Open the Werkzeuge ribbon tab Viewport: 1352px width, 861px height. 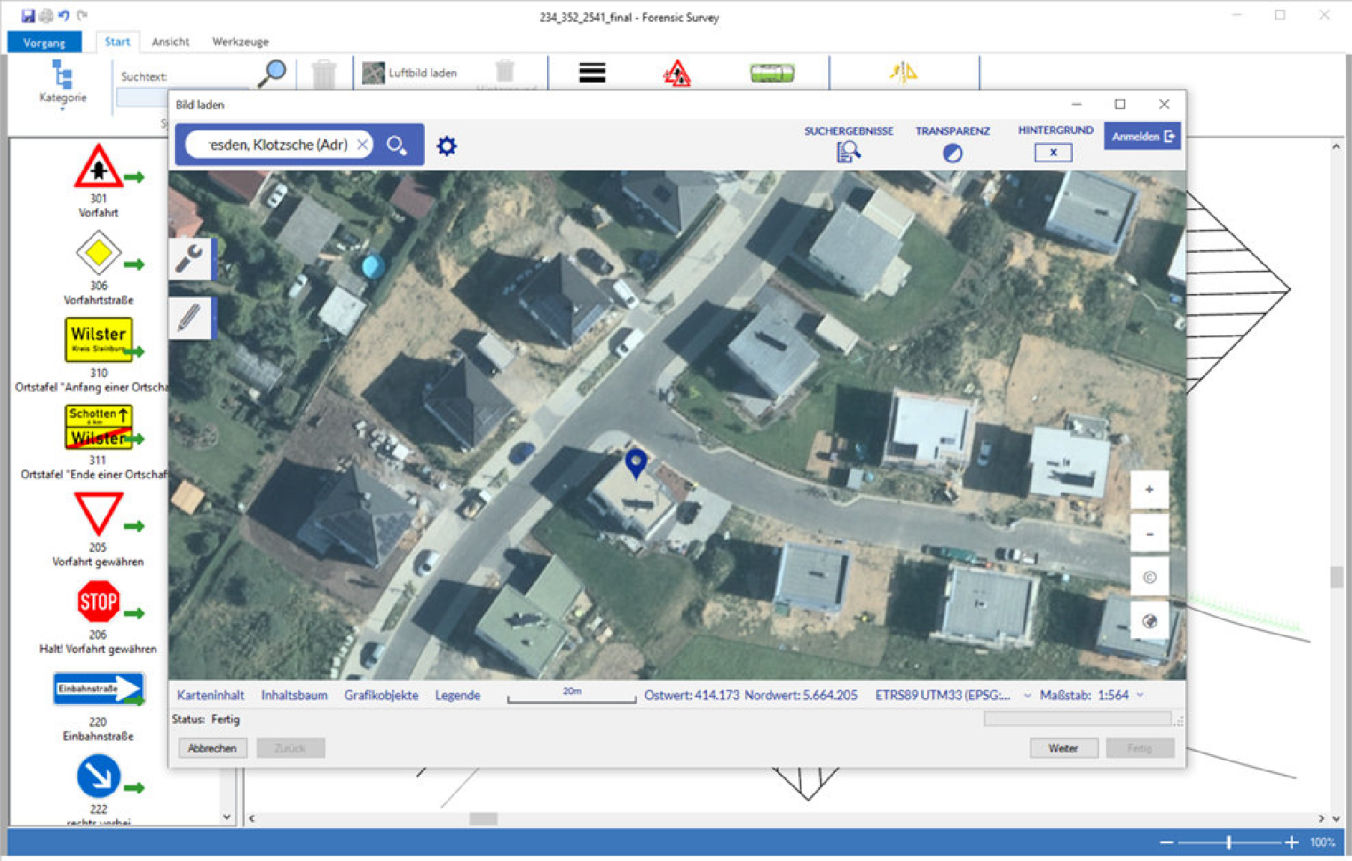(x=240, y=42)
